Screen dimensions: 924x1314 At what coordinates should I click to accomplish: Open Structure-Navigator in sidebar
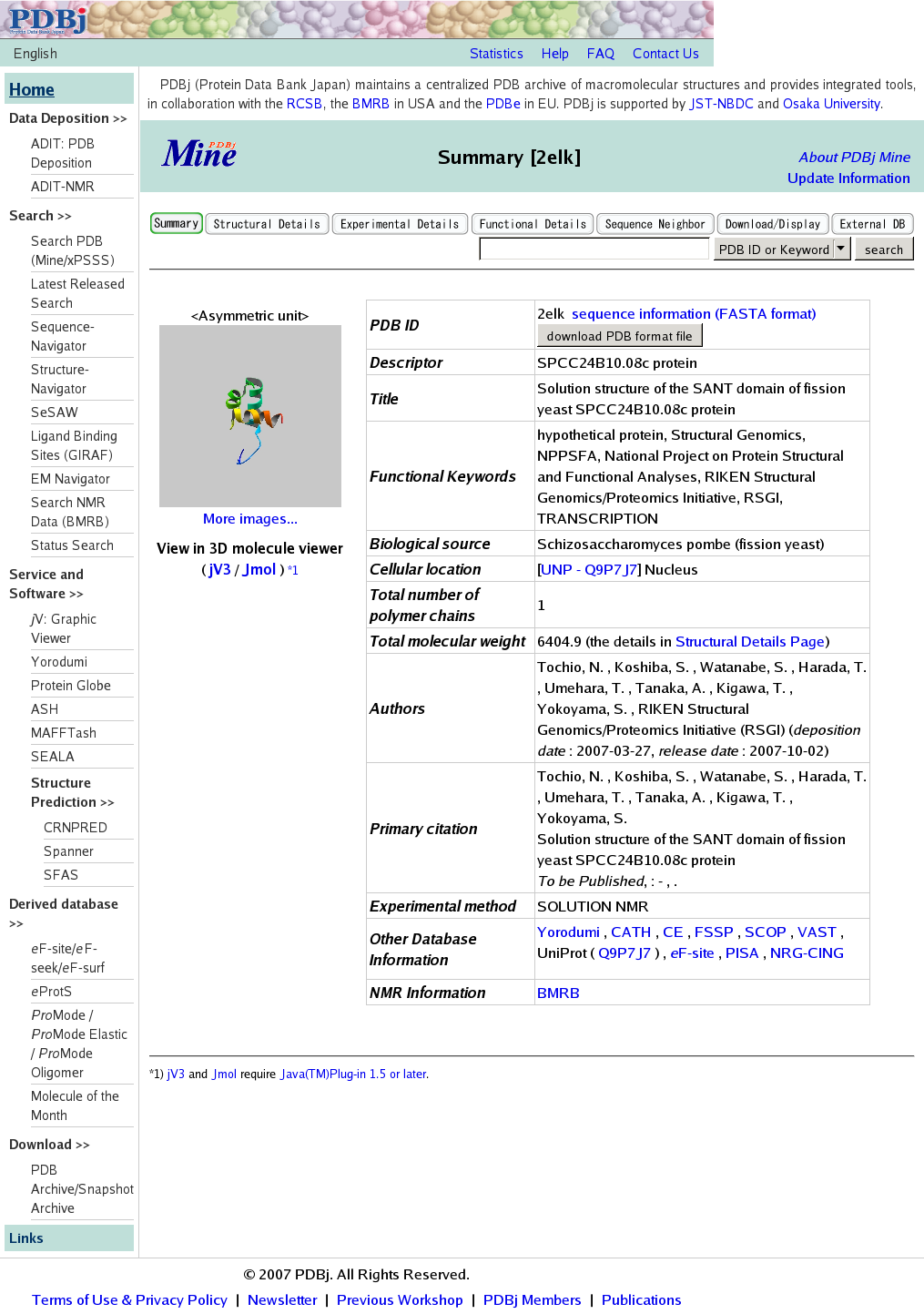tap(60, 379)
